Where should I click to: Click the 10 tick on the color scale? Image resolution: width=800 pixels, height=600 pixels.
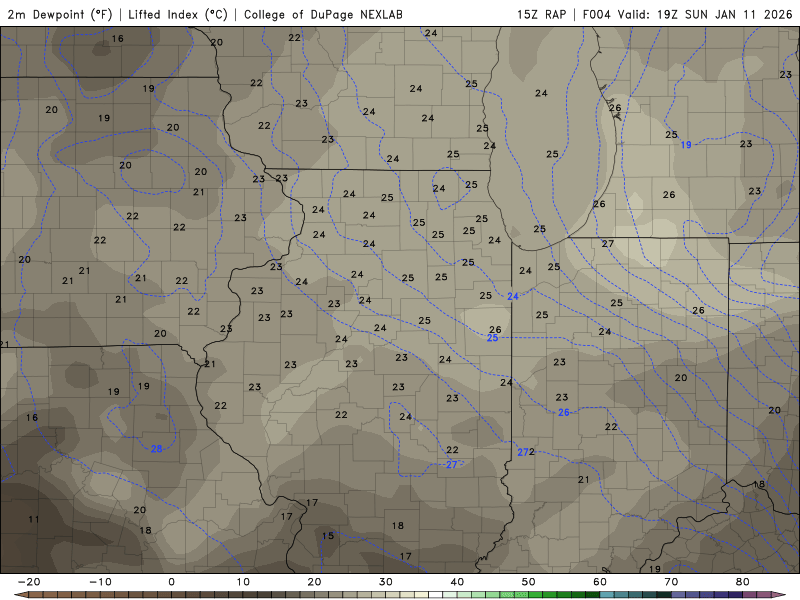tap(243, 582)
